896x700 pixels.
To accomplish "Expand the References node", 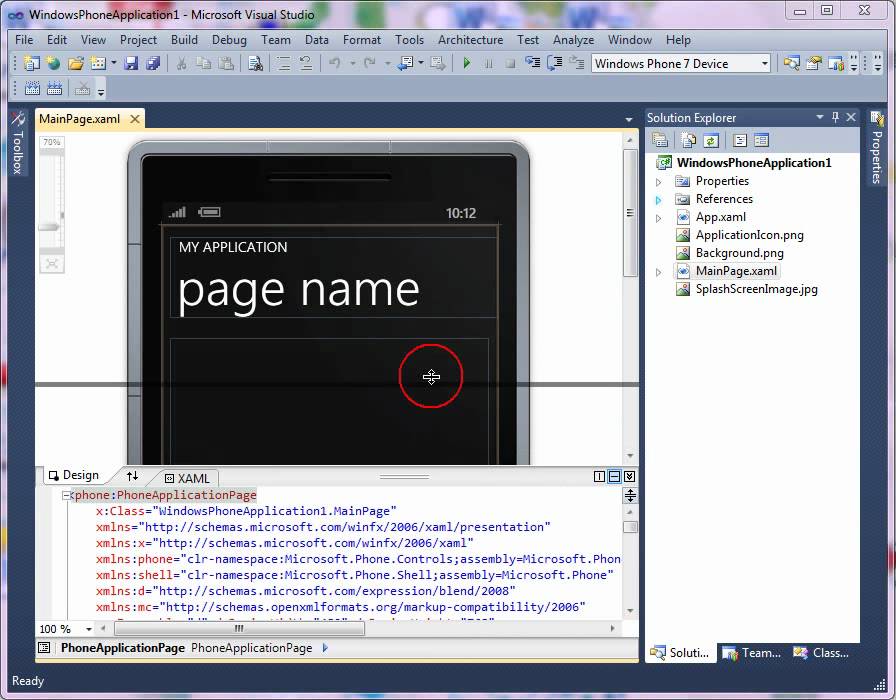I will [x=658, y=200].
